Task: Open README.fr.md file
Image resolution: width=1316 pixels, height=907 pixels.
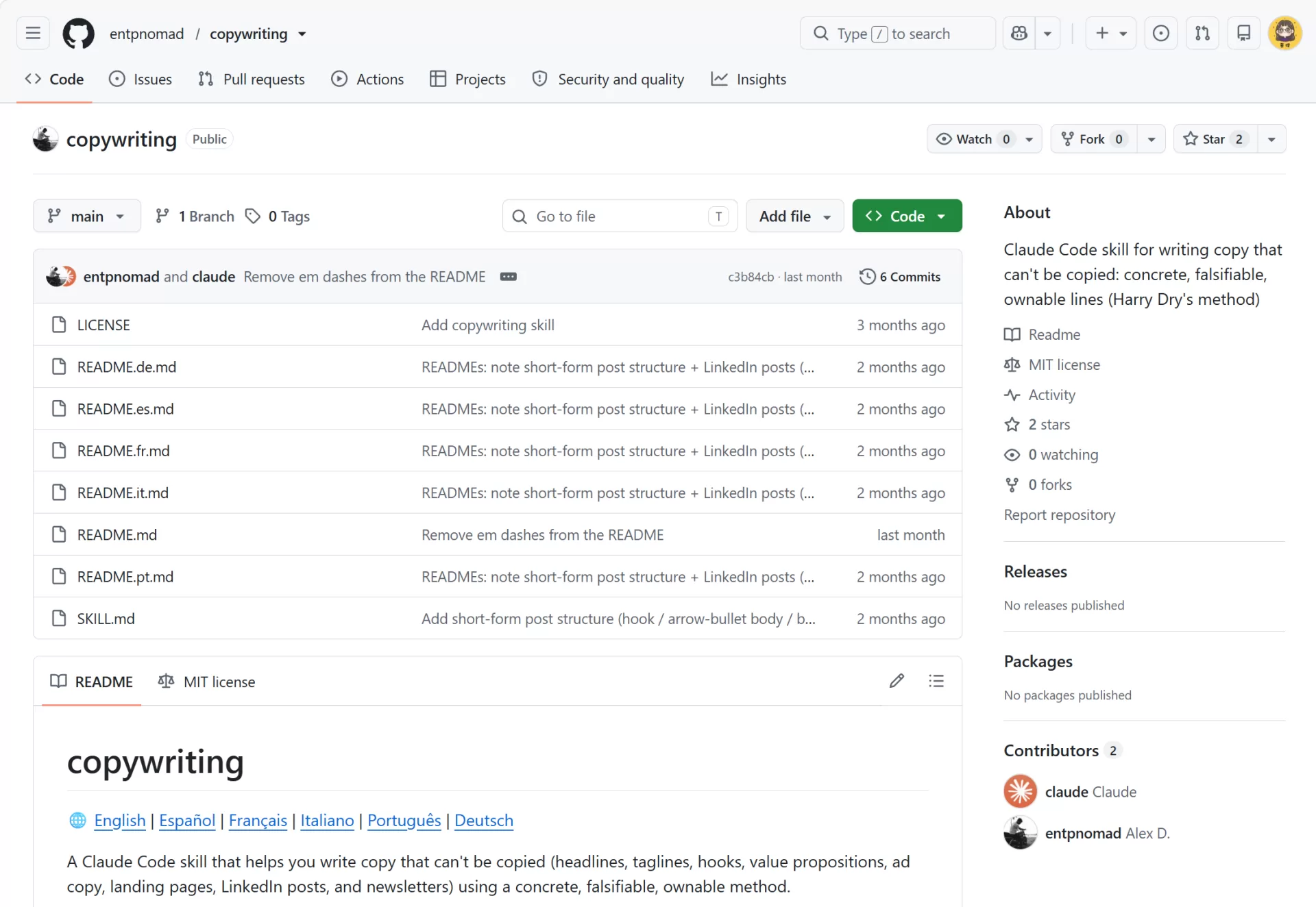Action: click(x=123, y=451)
